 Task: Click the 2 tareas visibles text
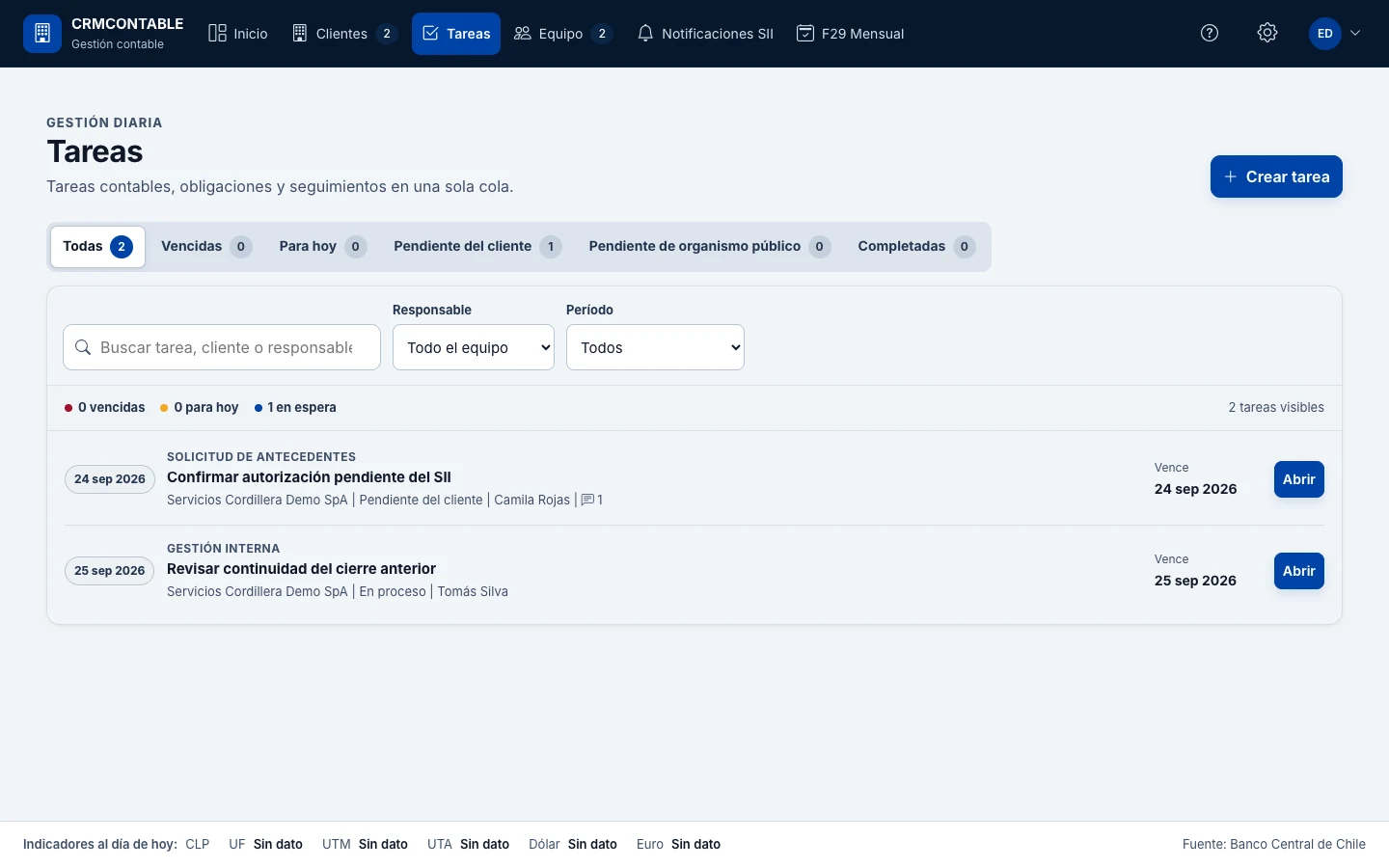[x=1276, y=408]
